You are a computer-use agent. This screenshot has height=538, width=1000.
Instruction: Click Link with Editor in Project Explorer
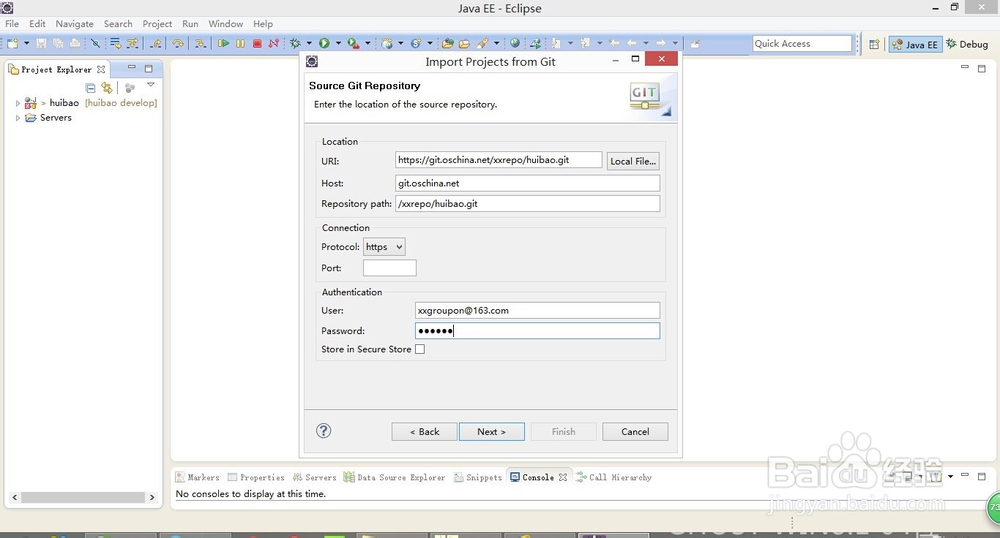[x=107, y=88]
